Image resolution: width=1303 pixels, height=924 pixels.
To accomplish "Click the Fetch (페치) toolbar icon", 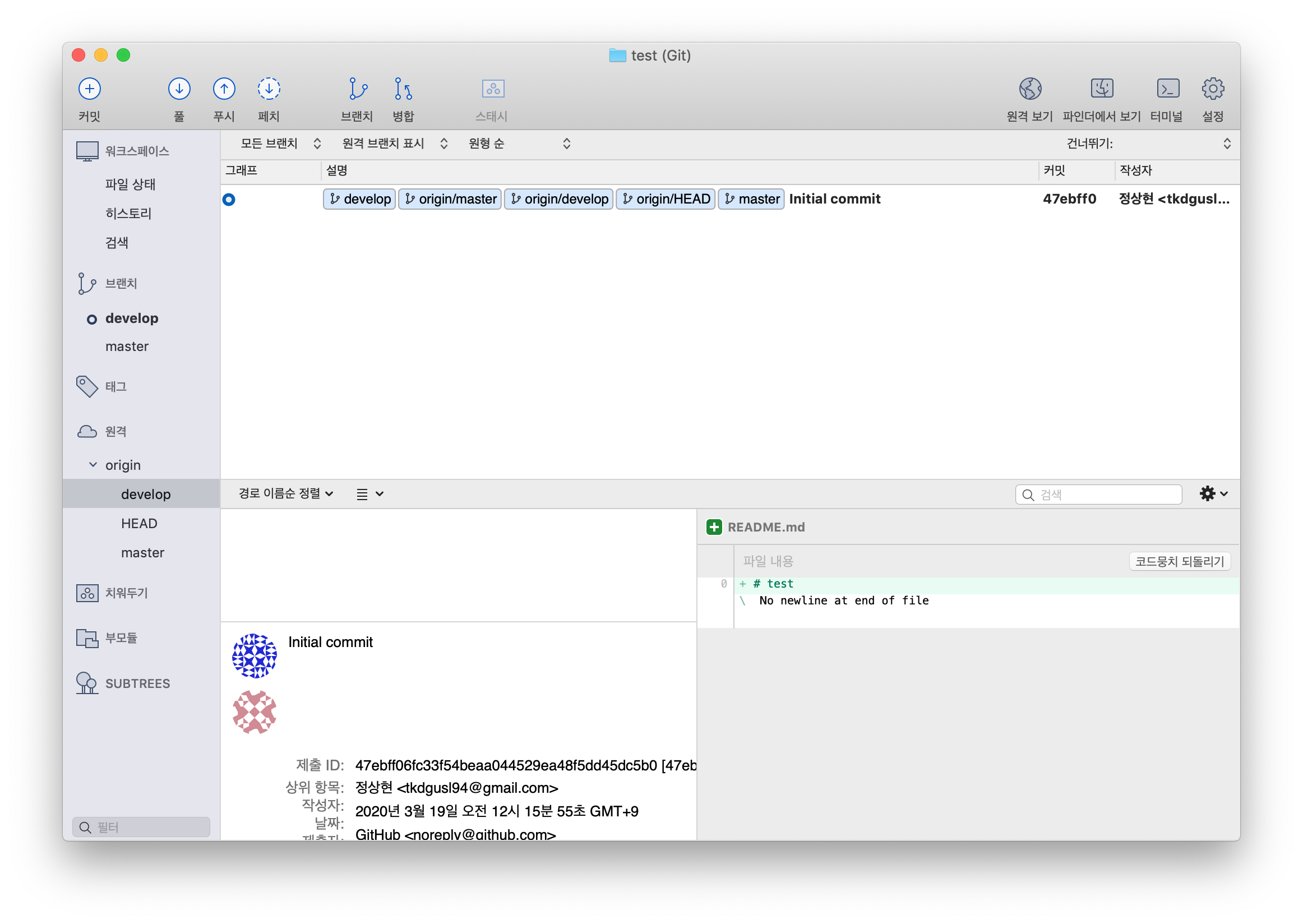I will coord(269,89).
